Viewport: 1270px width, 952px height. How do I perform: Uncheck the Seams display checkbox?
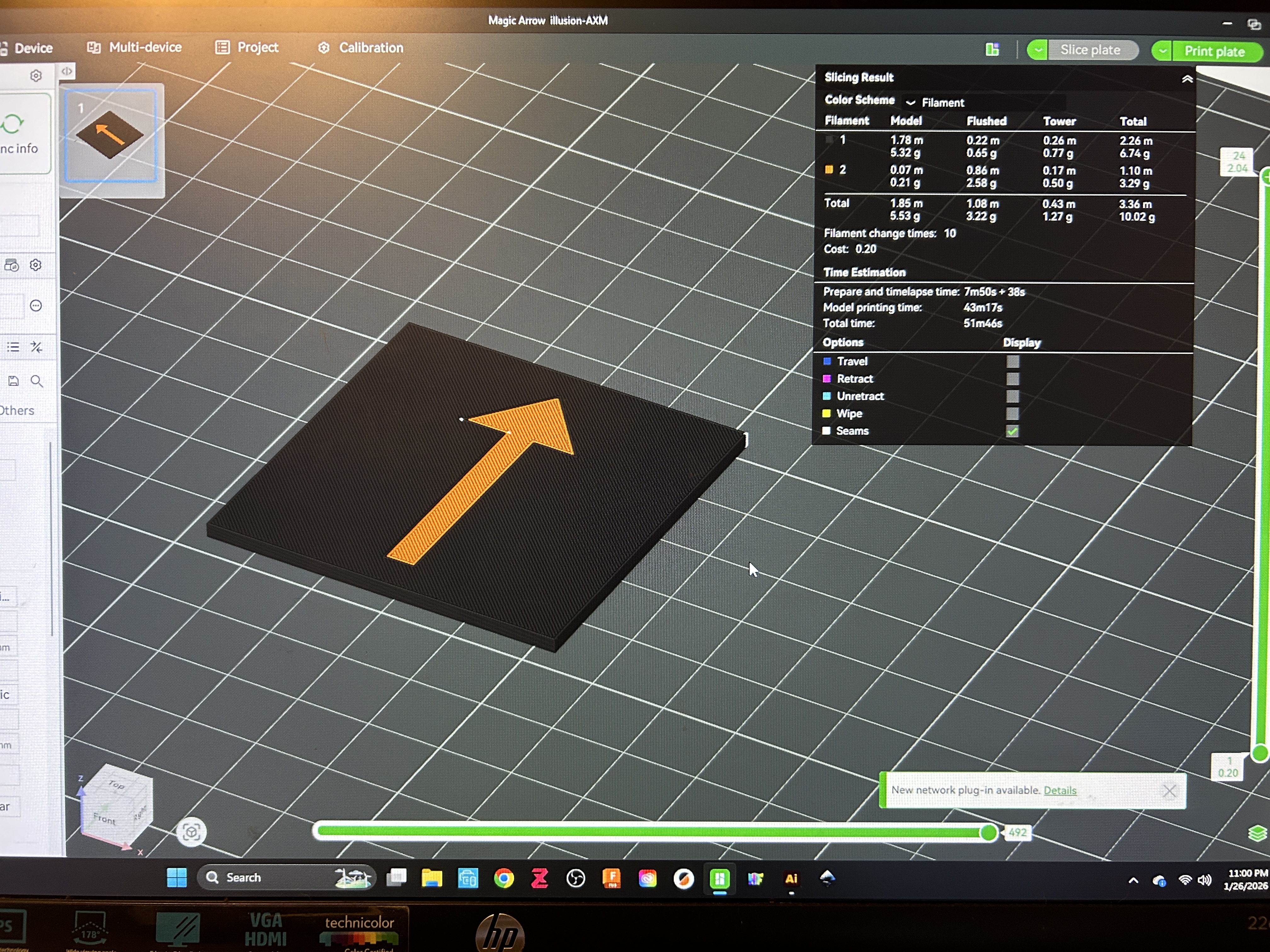point(1012,432)
